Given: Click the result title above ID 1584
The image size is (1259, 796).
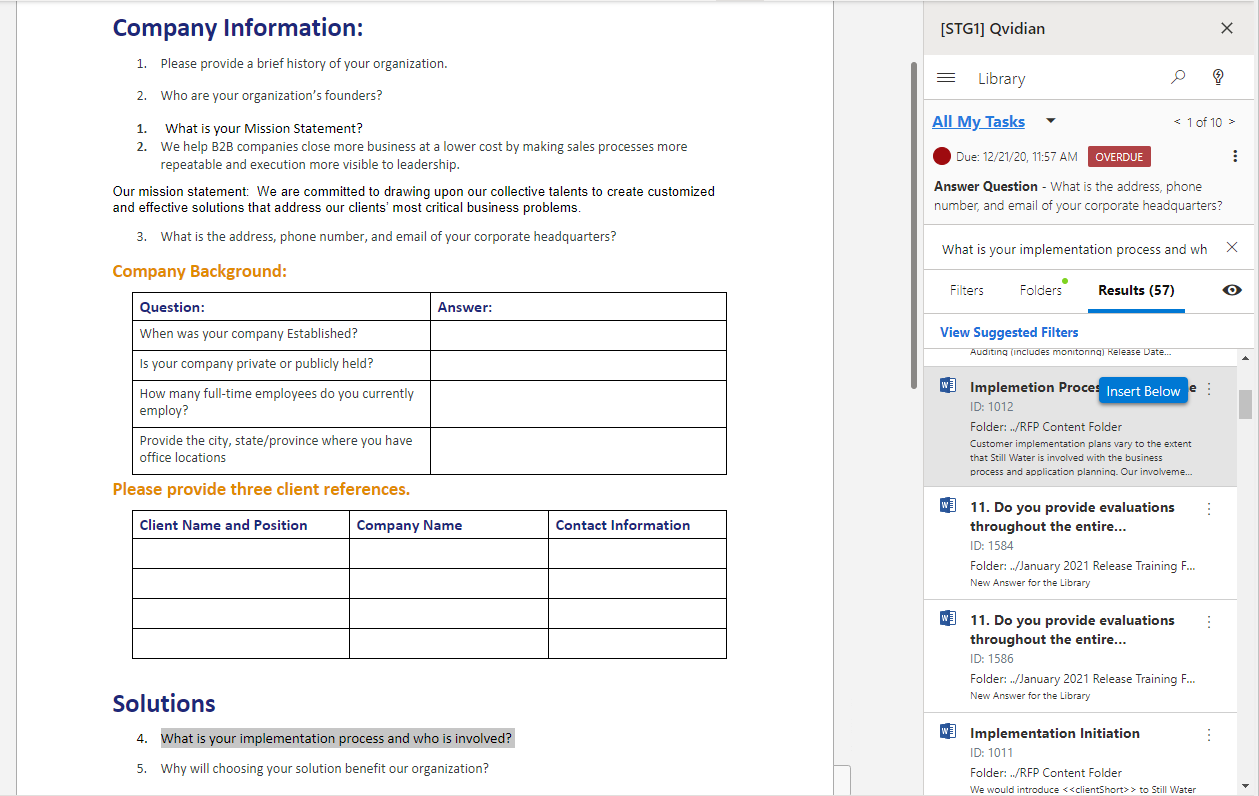Looking at the screenshot, I should (1072, 516).
